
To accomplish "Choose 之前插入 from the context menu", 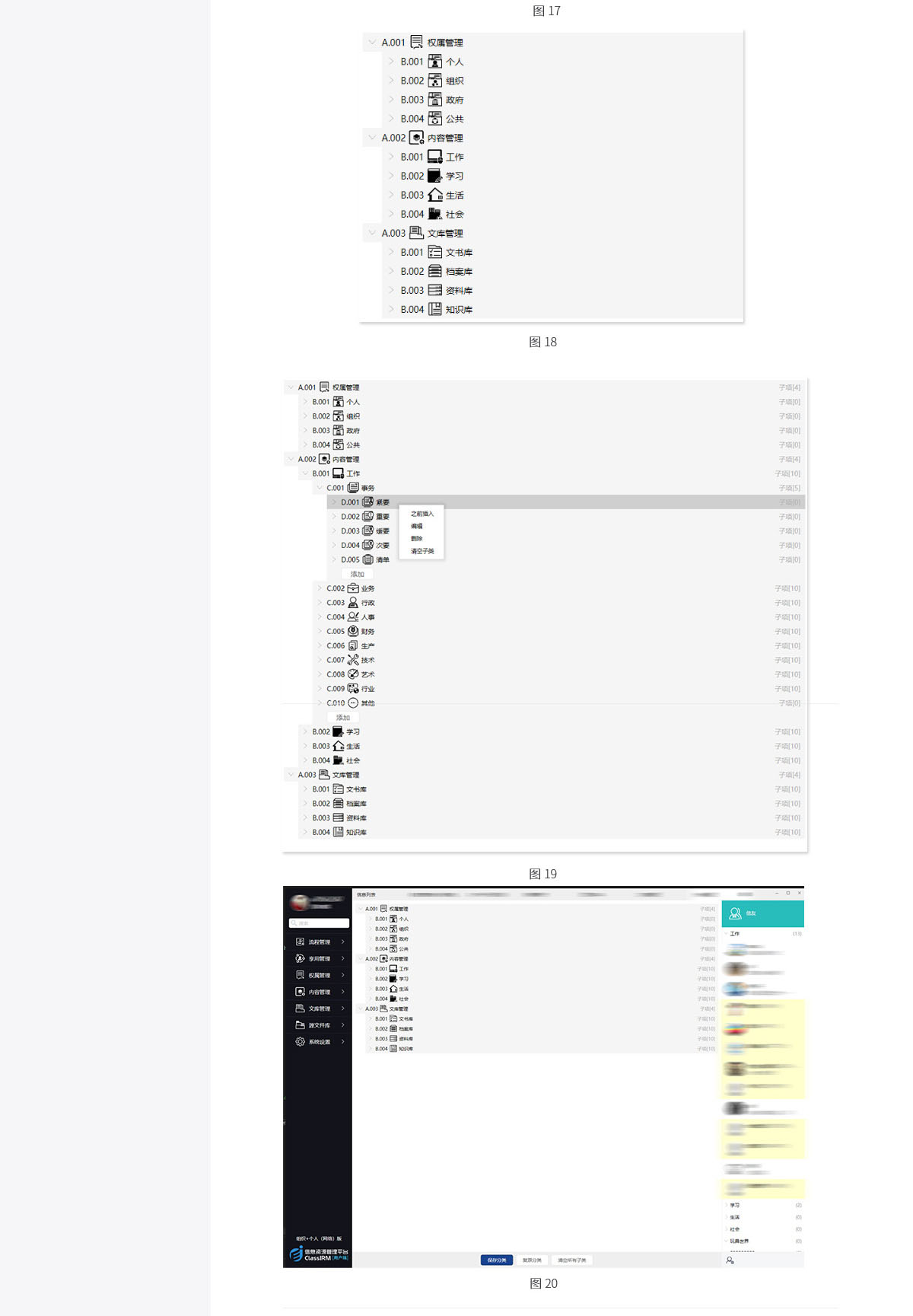I will 422,514.
